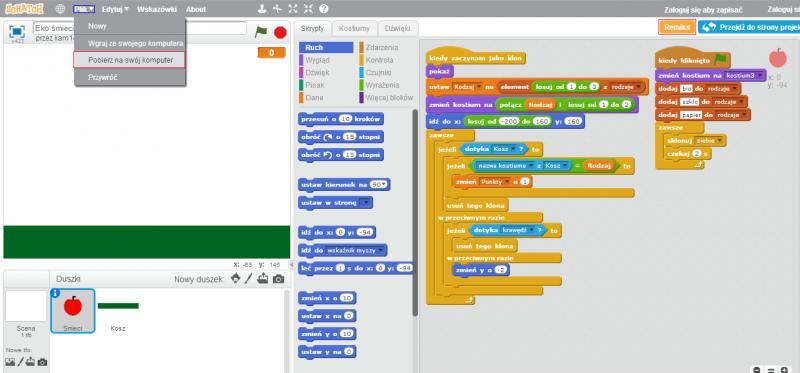Select the Dane block category
Image resolution: width=800 pixels, height=373 pixels.
(x=326, y=97)
